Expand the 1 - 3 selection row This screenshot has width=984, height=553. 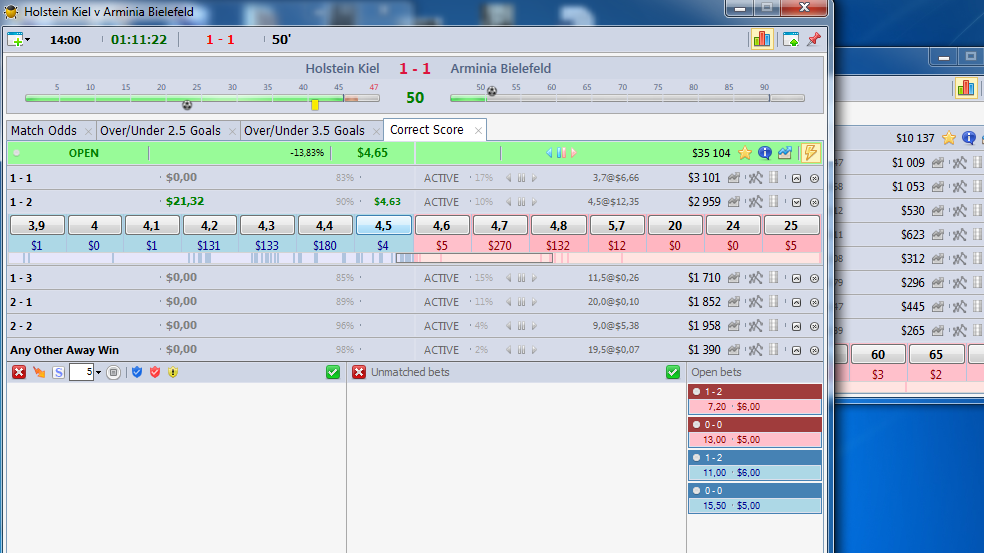[796, 278]
